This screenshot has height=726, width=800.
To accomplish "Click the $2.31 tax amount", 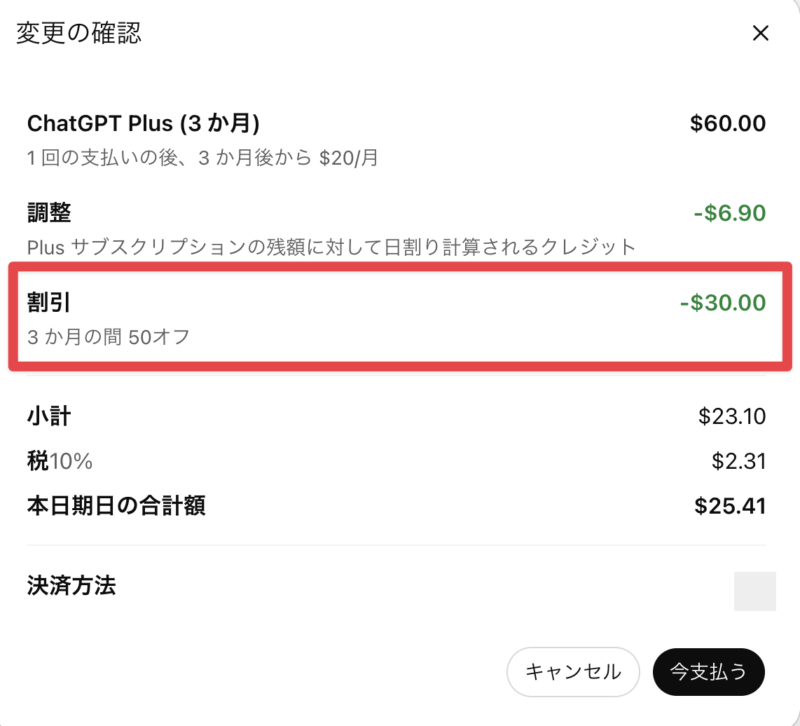I will point(738,461).
